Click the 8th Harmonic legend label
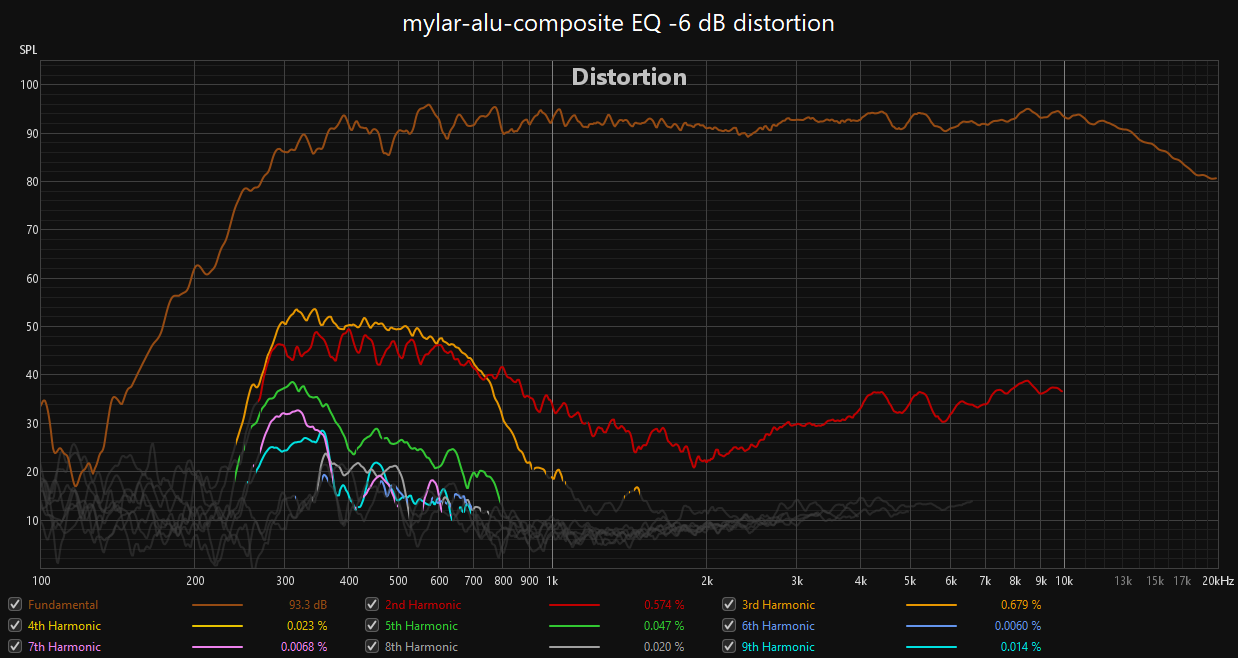The height and width of the screenshot is (658, 1238). click(x=421, y=647)
